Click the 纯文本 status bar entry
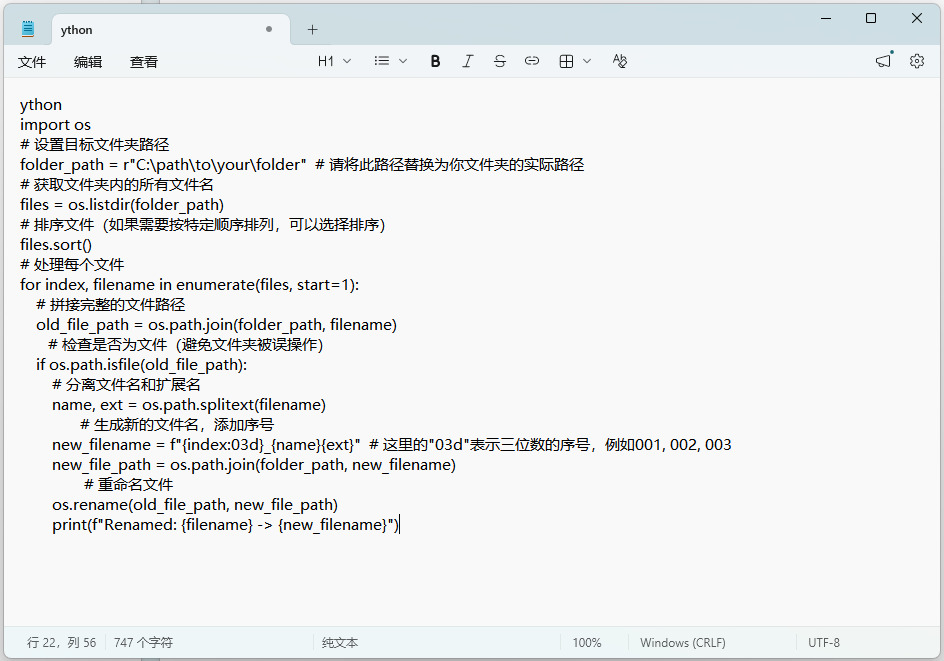Screen dimensions: 944x661 click(x=340, y=642)
